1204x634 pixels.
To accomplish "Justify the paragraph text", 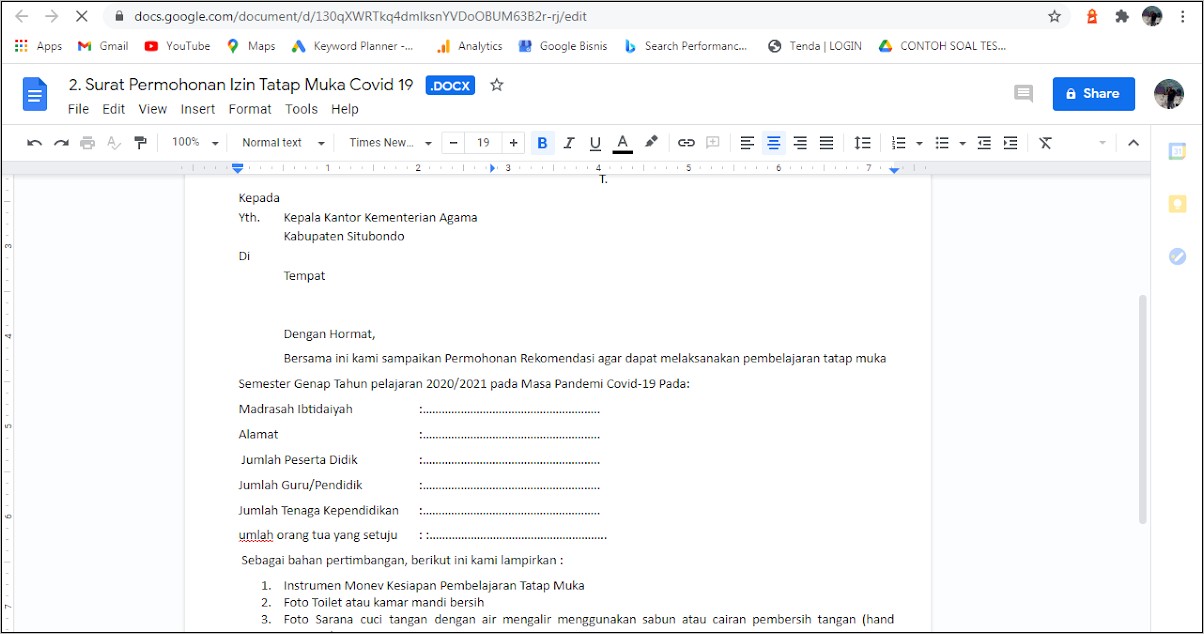I will click(826, 143).
